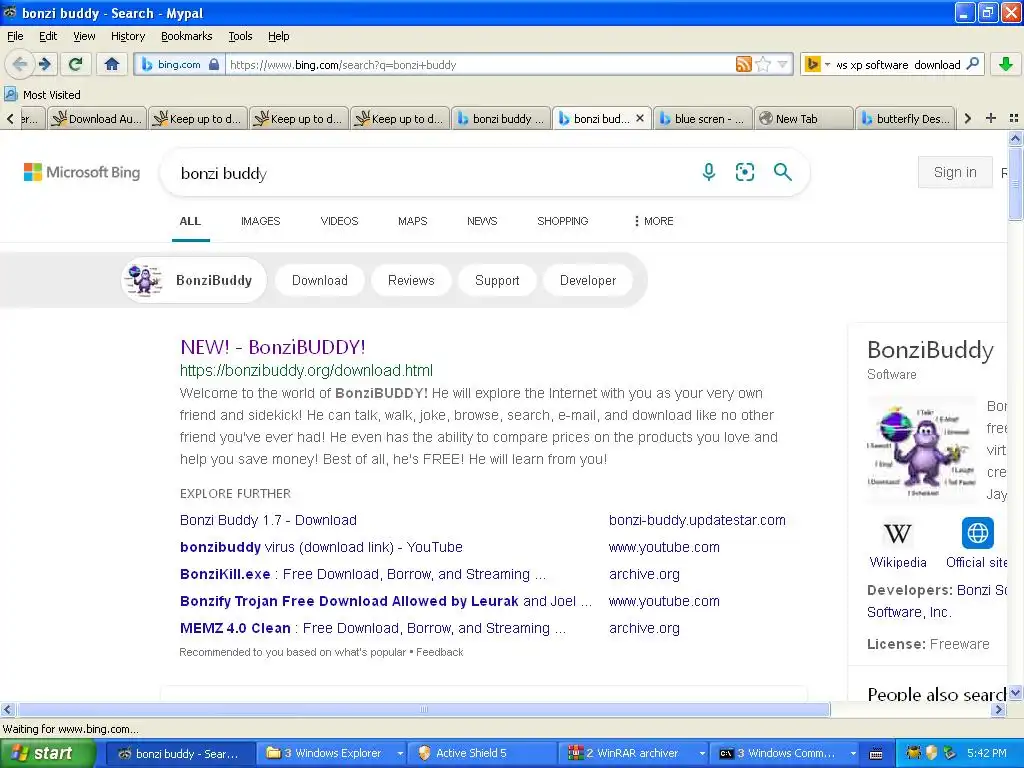Select the IMAGES search category
This screenshot has height=768, width=1024.
point(260,221)
